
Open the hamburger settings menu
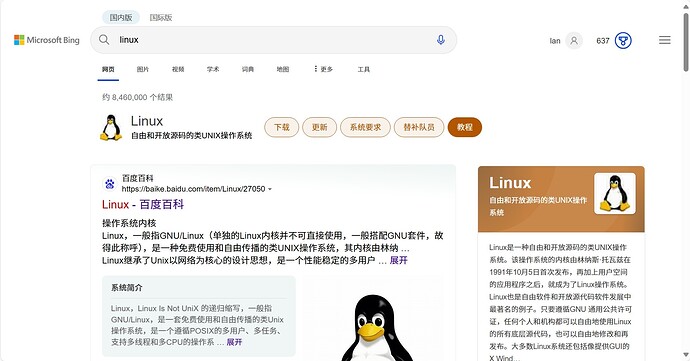[x=665, y=40]
